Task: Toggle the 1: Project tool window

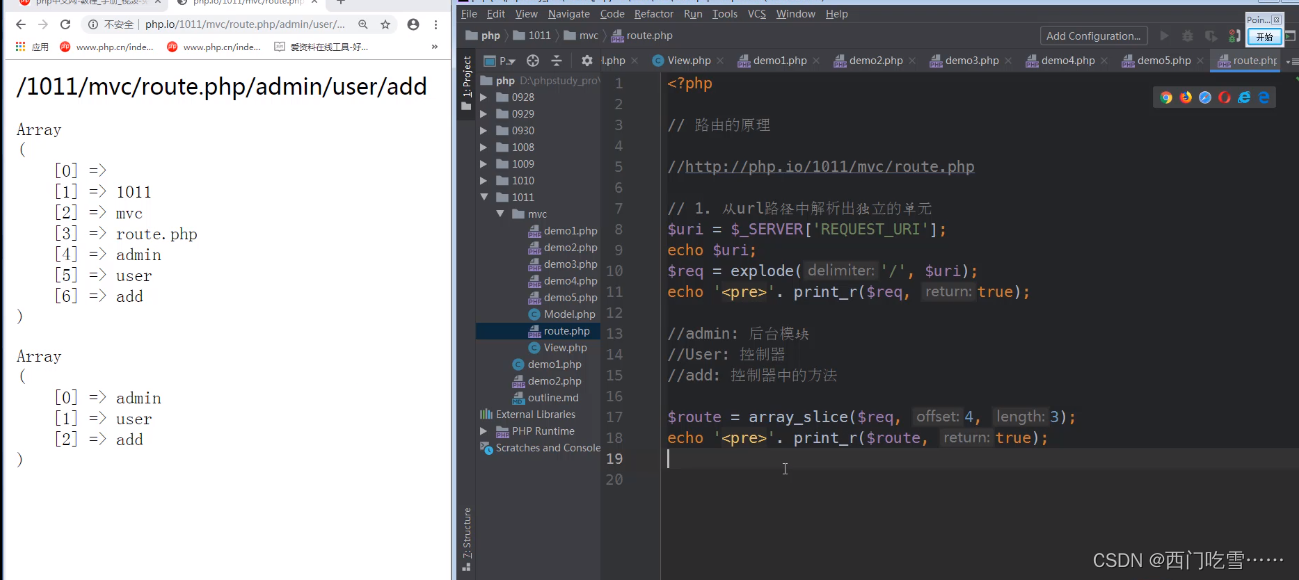Action: coord(466,83)
